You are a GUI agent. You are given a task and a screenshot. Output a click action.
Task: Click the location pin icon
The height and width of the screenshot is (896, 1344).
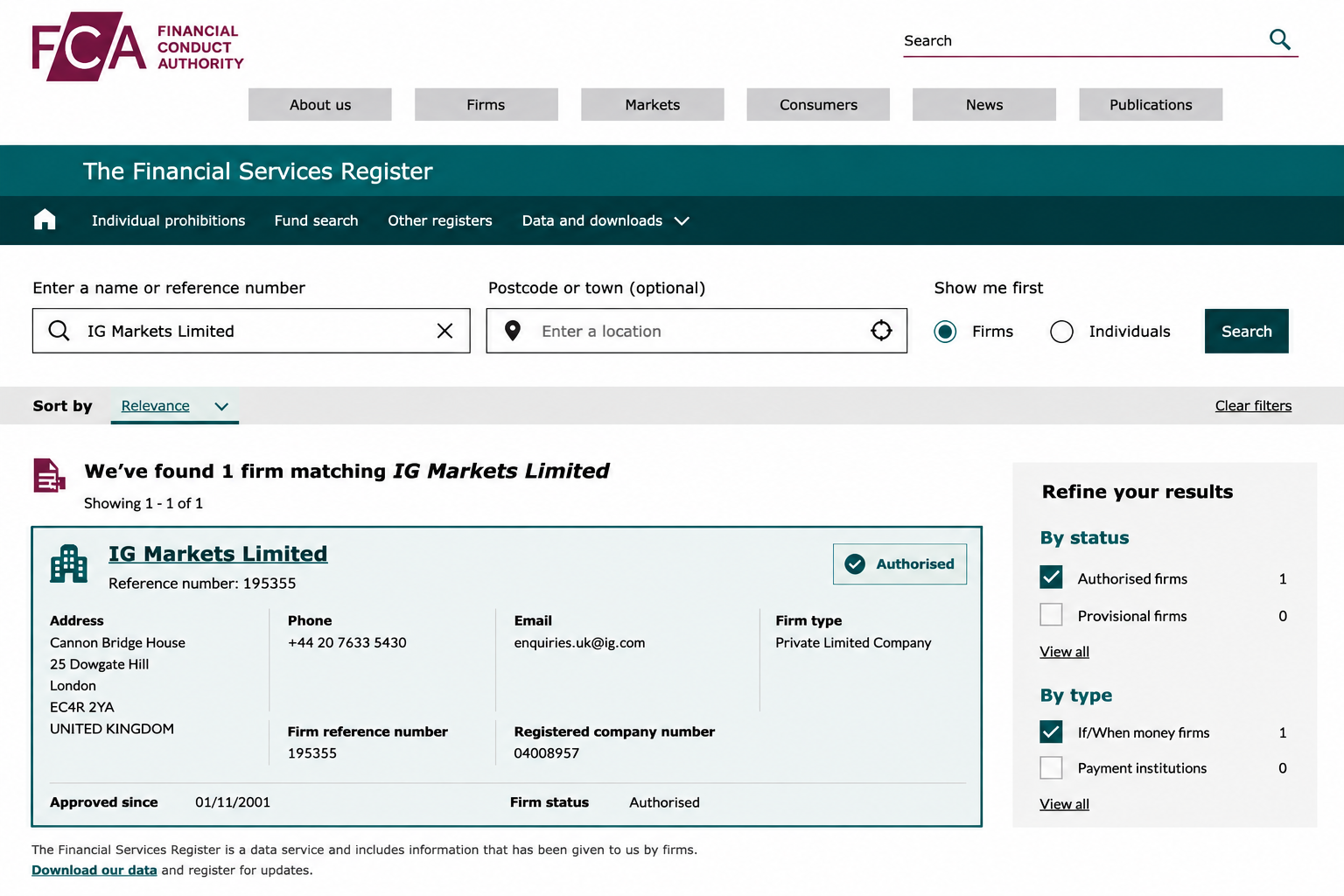click(x=513, y=331)
